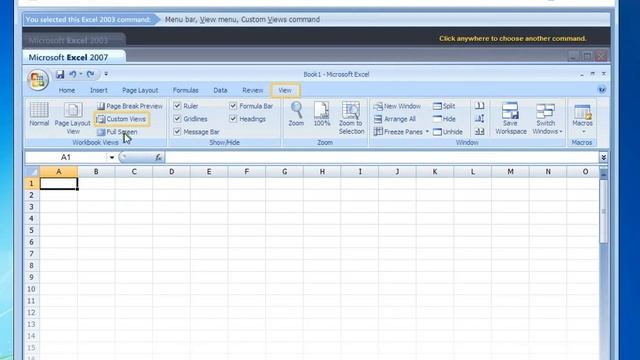This screenshot has width=640, height=360.
Task: Select the Microsoft Excel 2003 tab
Action: pyautogui.click(x=74, y=40)
